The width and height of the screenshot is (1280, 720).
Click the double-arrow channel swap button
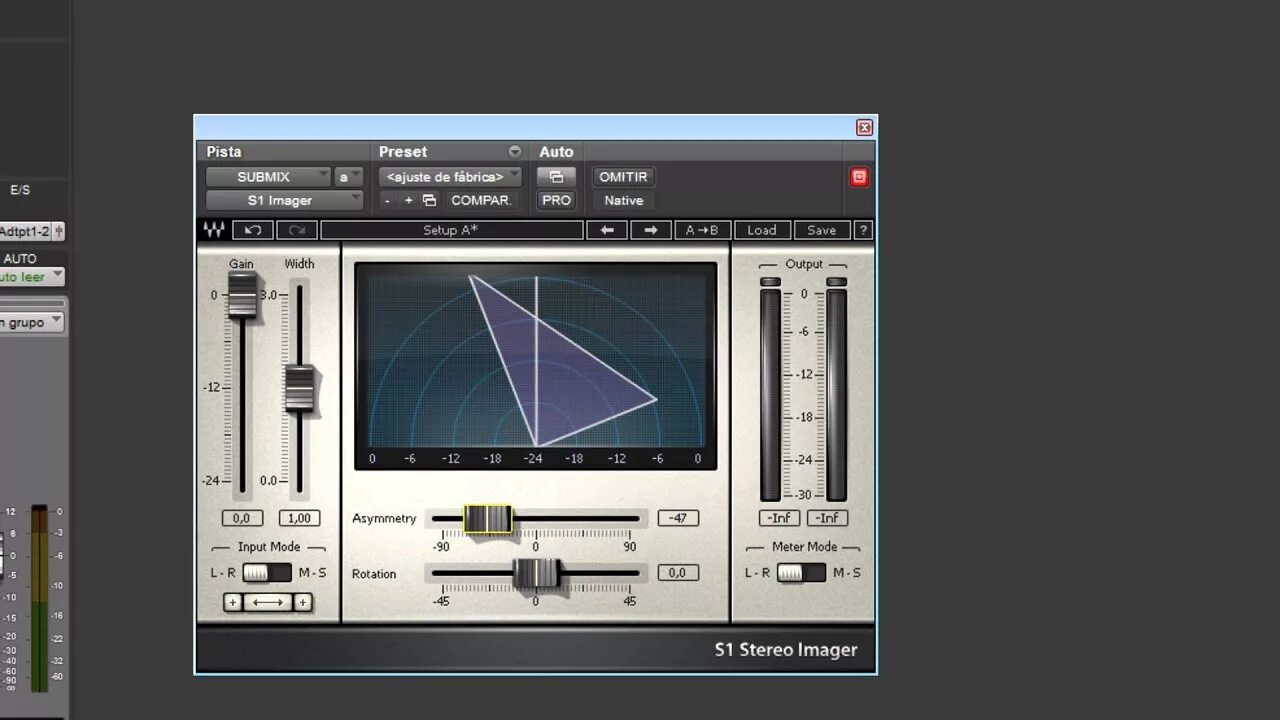(x=268, y=602)
